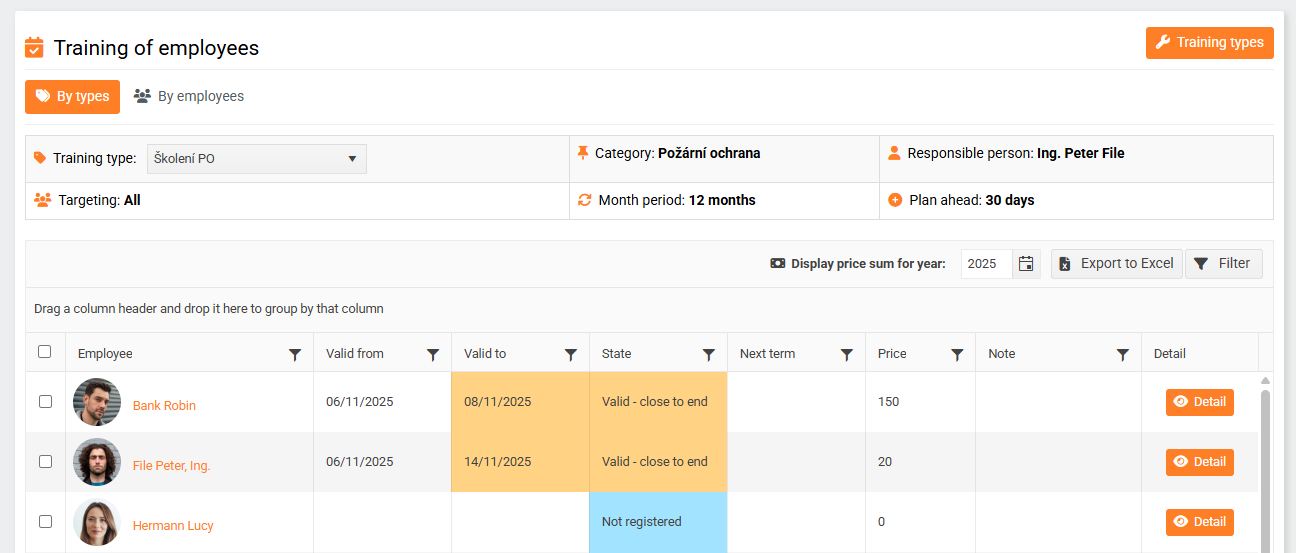Open the year calendar picker icon
The height and width of the screenshot is (553, 1296).
coord(1026,264)
